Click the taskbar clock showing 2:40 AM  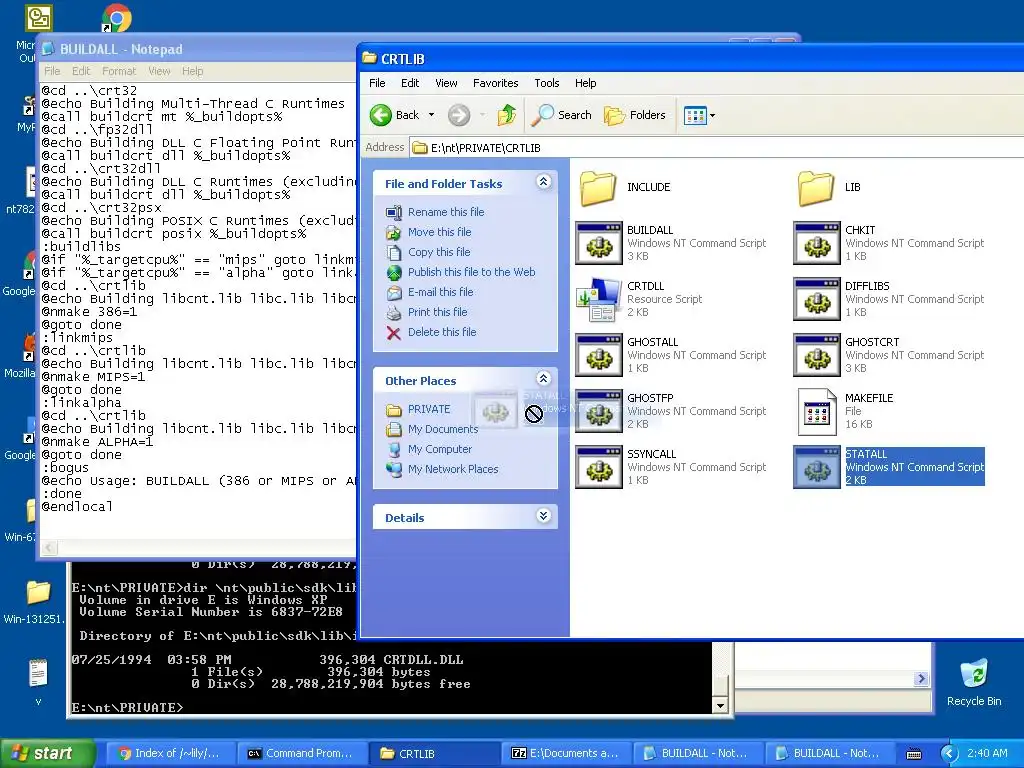(987, 754)
